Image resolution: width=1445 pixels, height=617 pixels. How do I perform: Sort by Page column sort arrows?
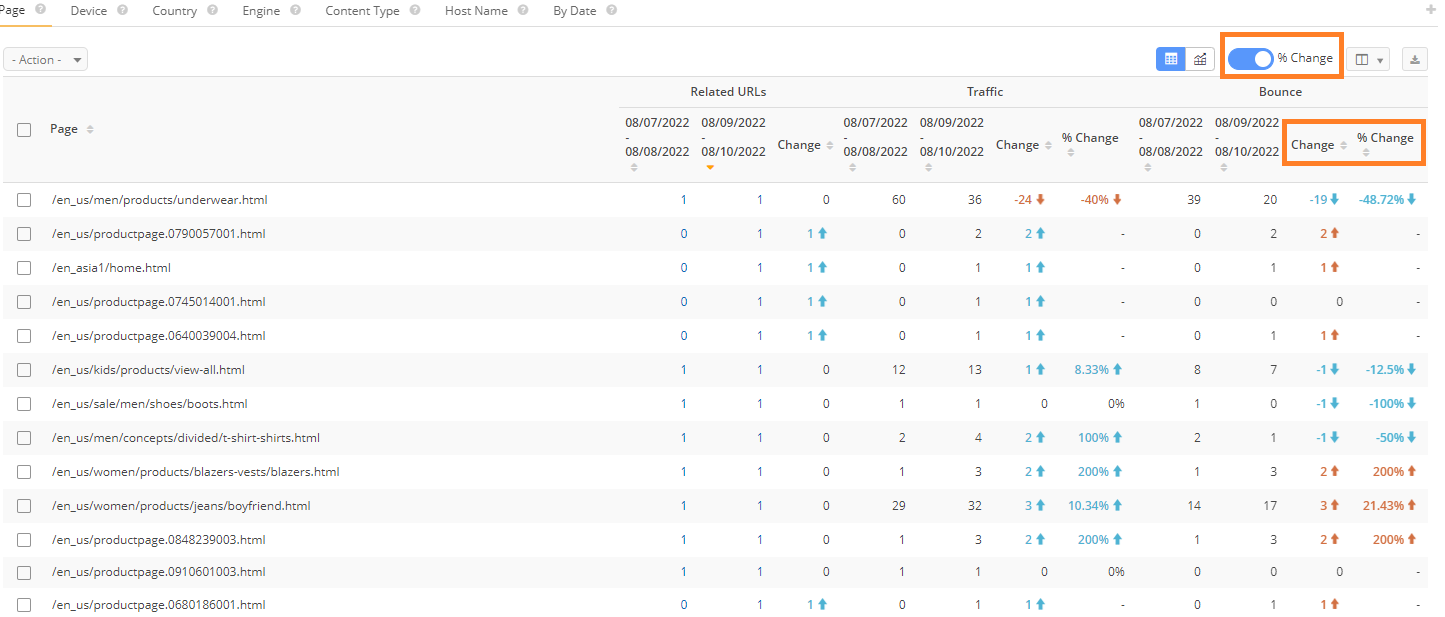point(90,130)
